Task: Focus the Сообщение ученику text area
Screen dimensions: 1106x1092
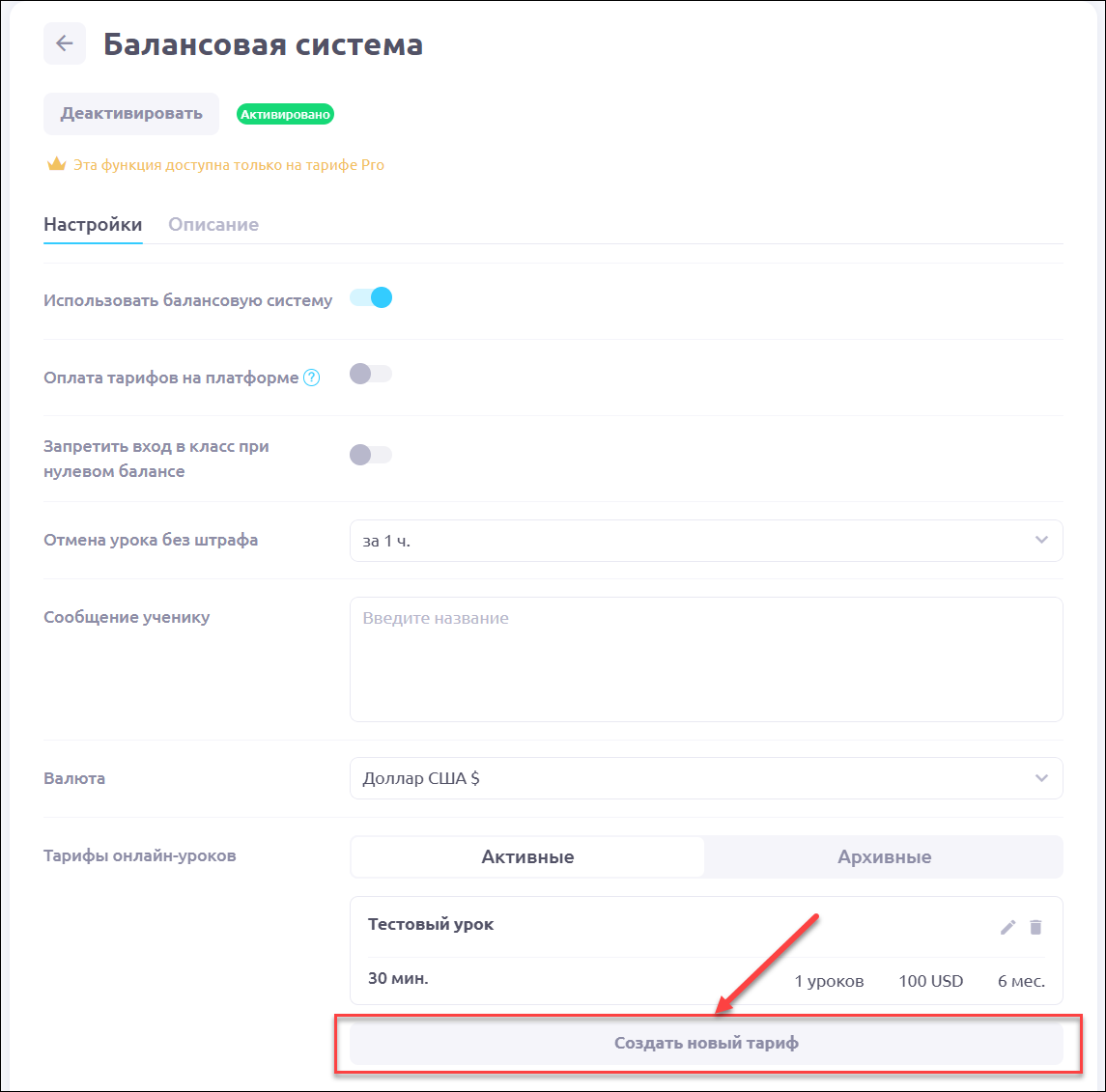Action: coord(705,658)
